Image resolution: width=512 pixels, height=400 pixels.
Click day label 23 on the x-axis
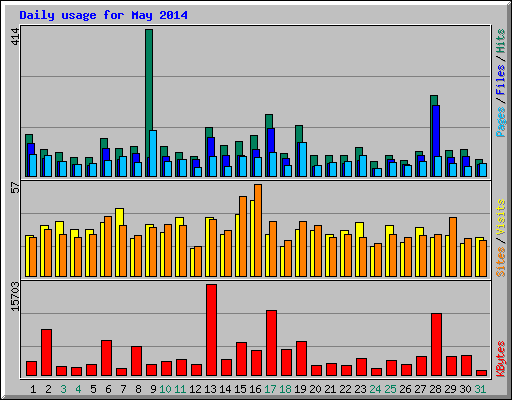360,389
